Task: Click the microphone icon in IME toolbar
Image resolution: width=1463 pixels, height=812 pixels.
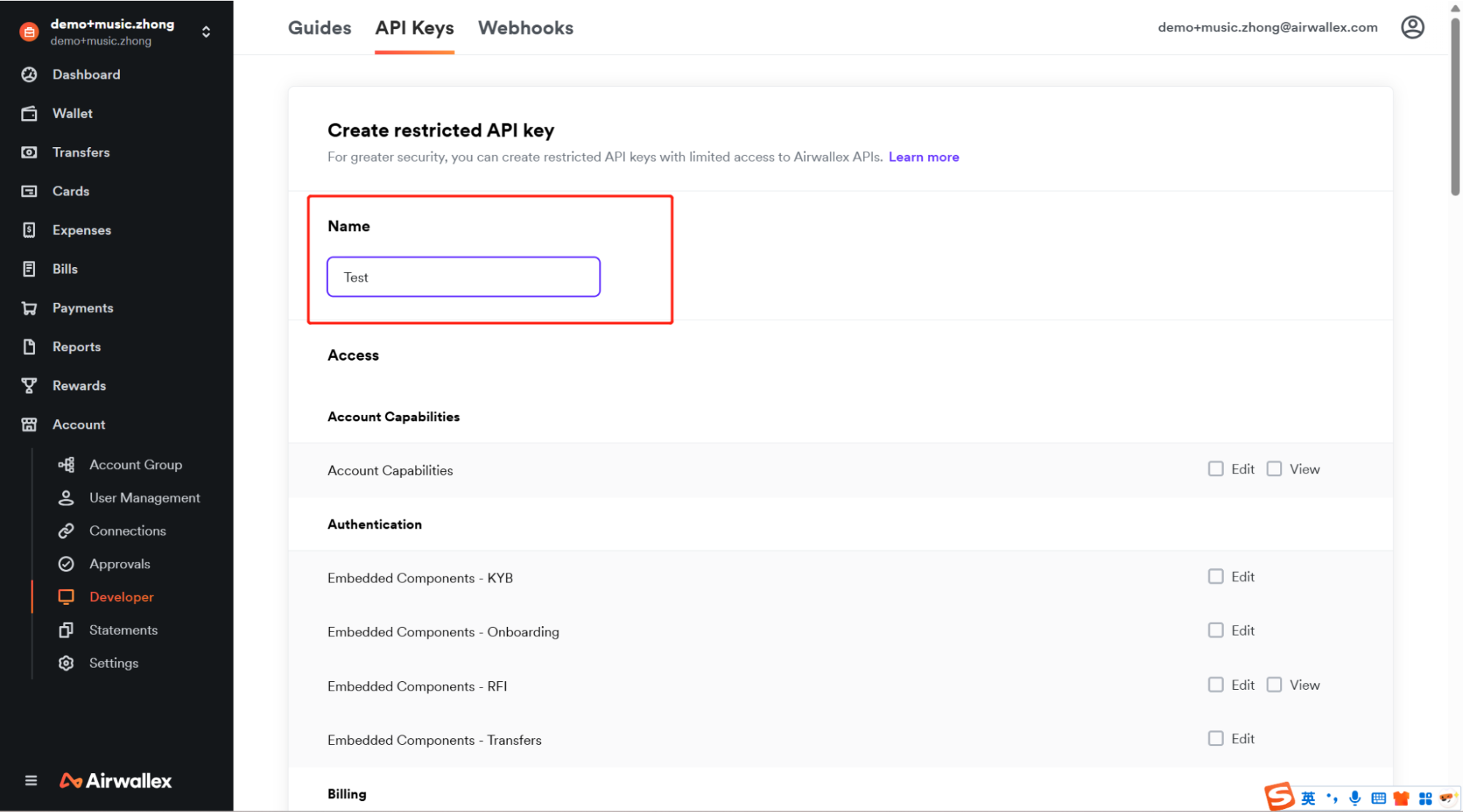Action: pos(1355,798)
